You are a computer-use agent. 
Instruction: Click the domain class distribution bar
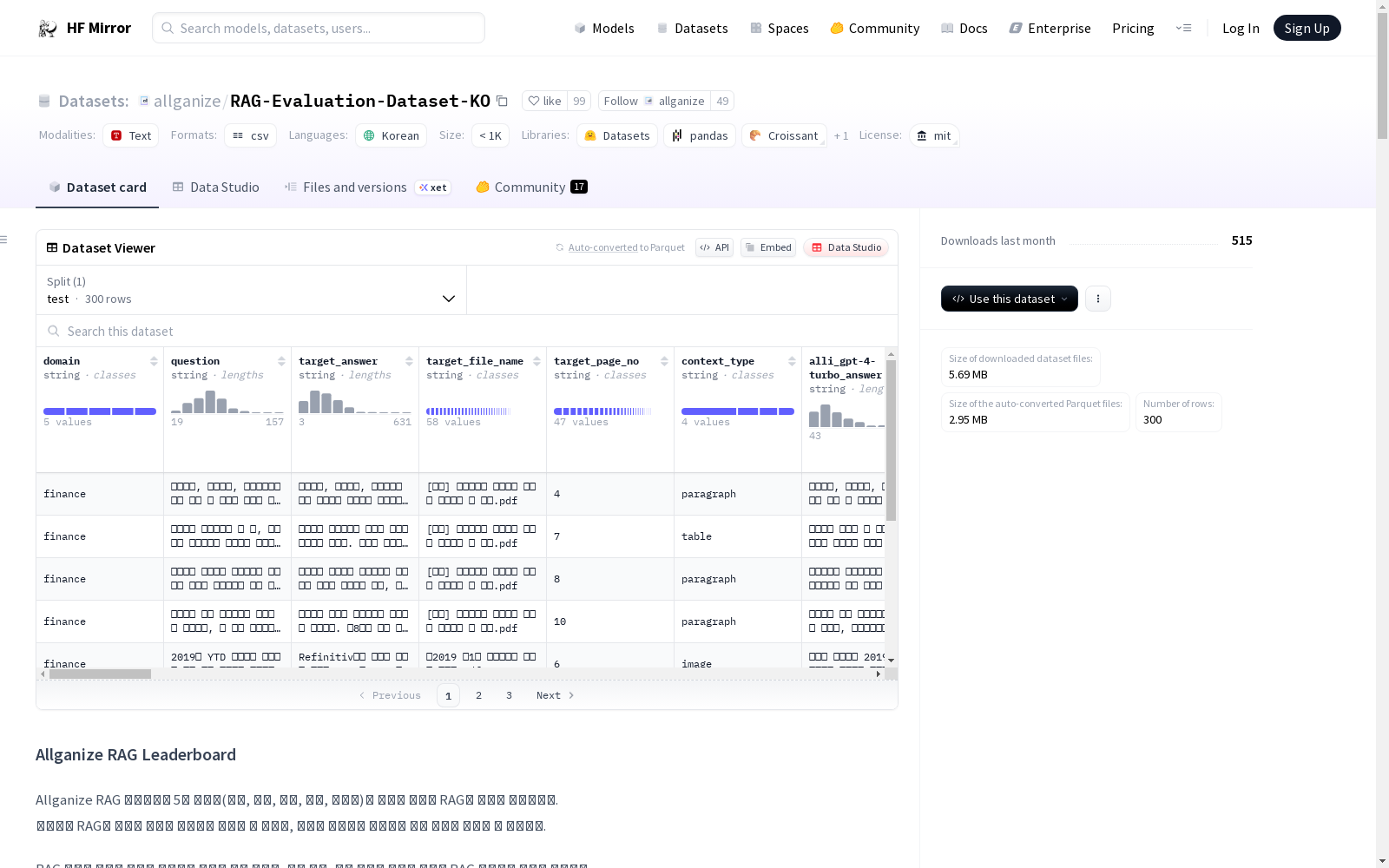(x=100, y=411)
